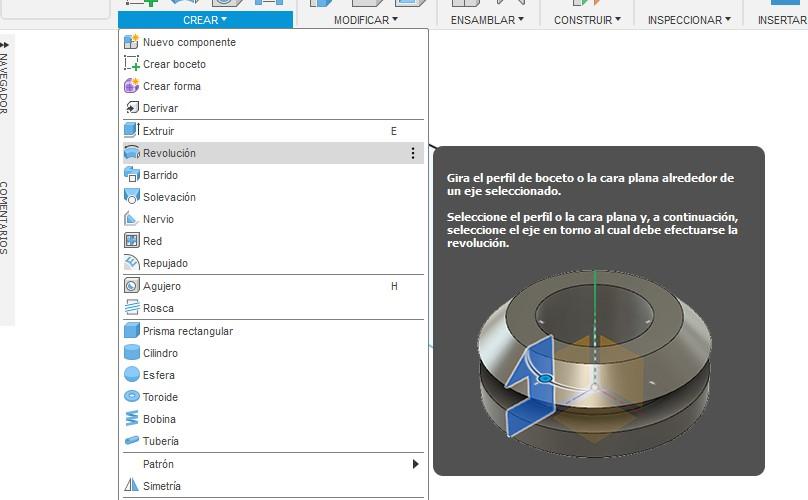Choose Crear boceto menu entry
Viewport: 808px width, 500px height.
click(x=273, y=64)
